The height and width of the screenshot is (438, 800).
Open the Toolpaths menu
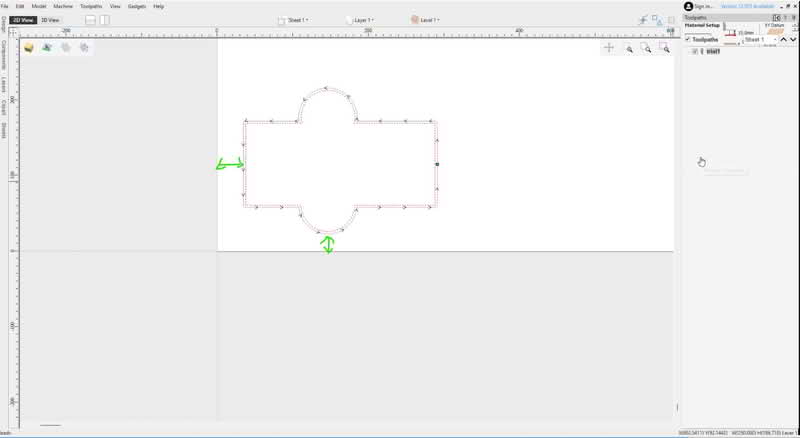(x=91, y=6)
